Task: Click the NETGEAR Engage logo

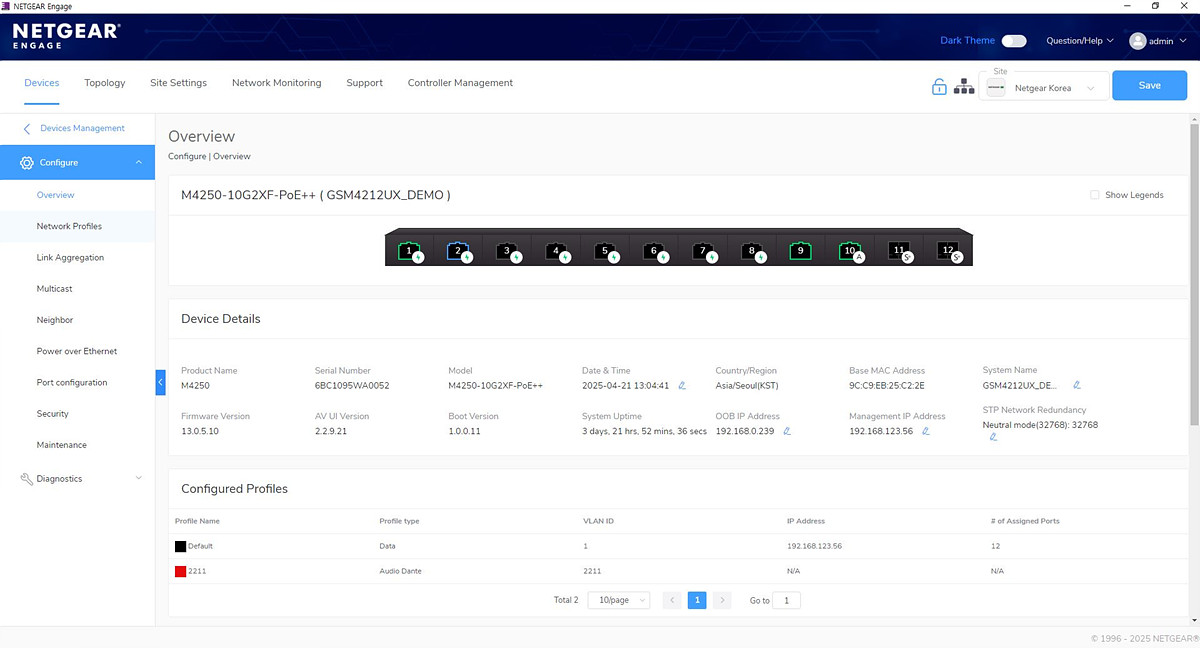Action: pyautogui.click(x=66, y=36)
